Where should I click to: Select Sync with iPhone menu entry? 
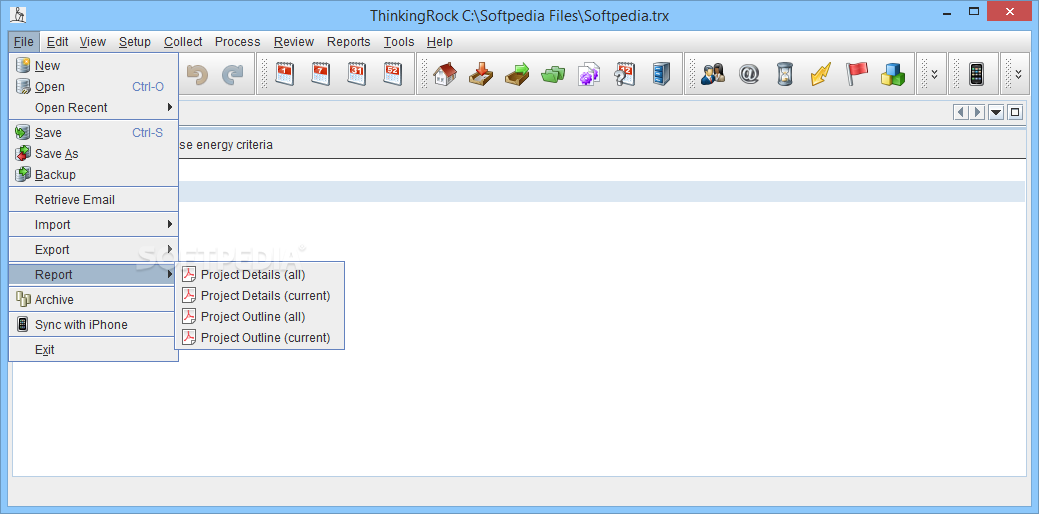coord(93,325)
